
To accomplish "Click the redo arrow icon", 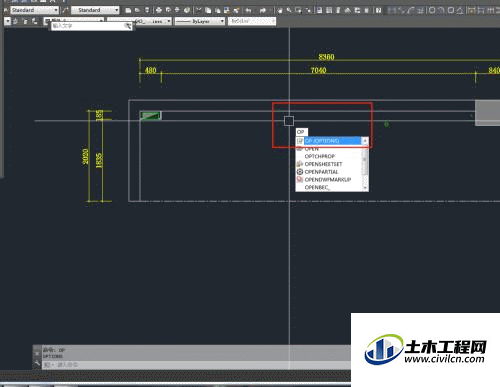I will [x=262, y=11].
